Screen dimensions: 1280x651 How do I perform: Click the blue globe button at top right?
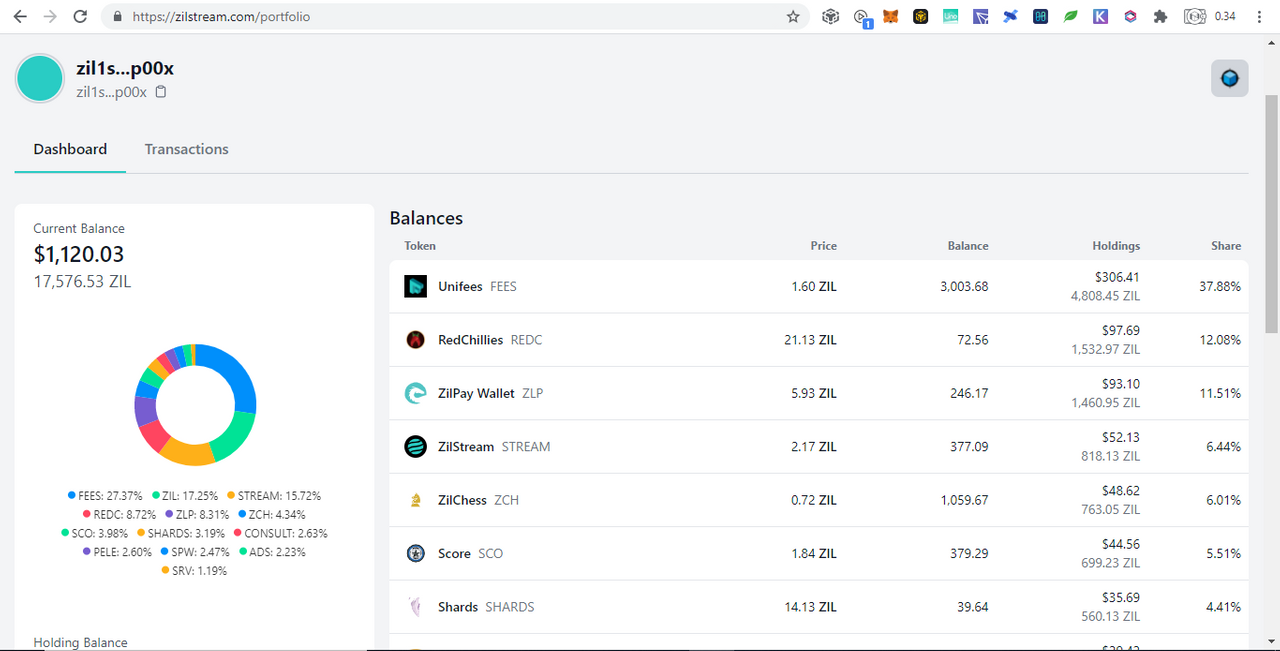coord(1229,78)
